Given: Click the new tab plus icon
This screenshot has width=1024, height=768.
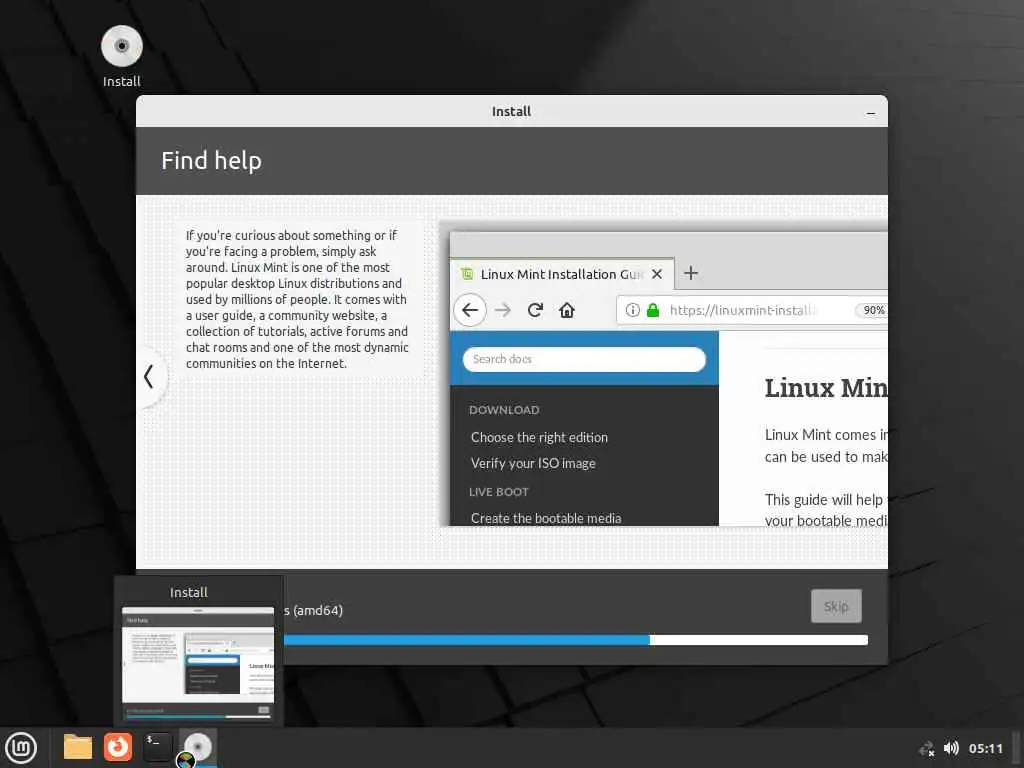Looking at the screenshot, I should click(x=691, y=273).
